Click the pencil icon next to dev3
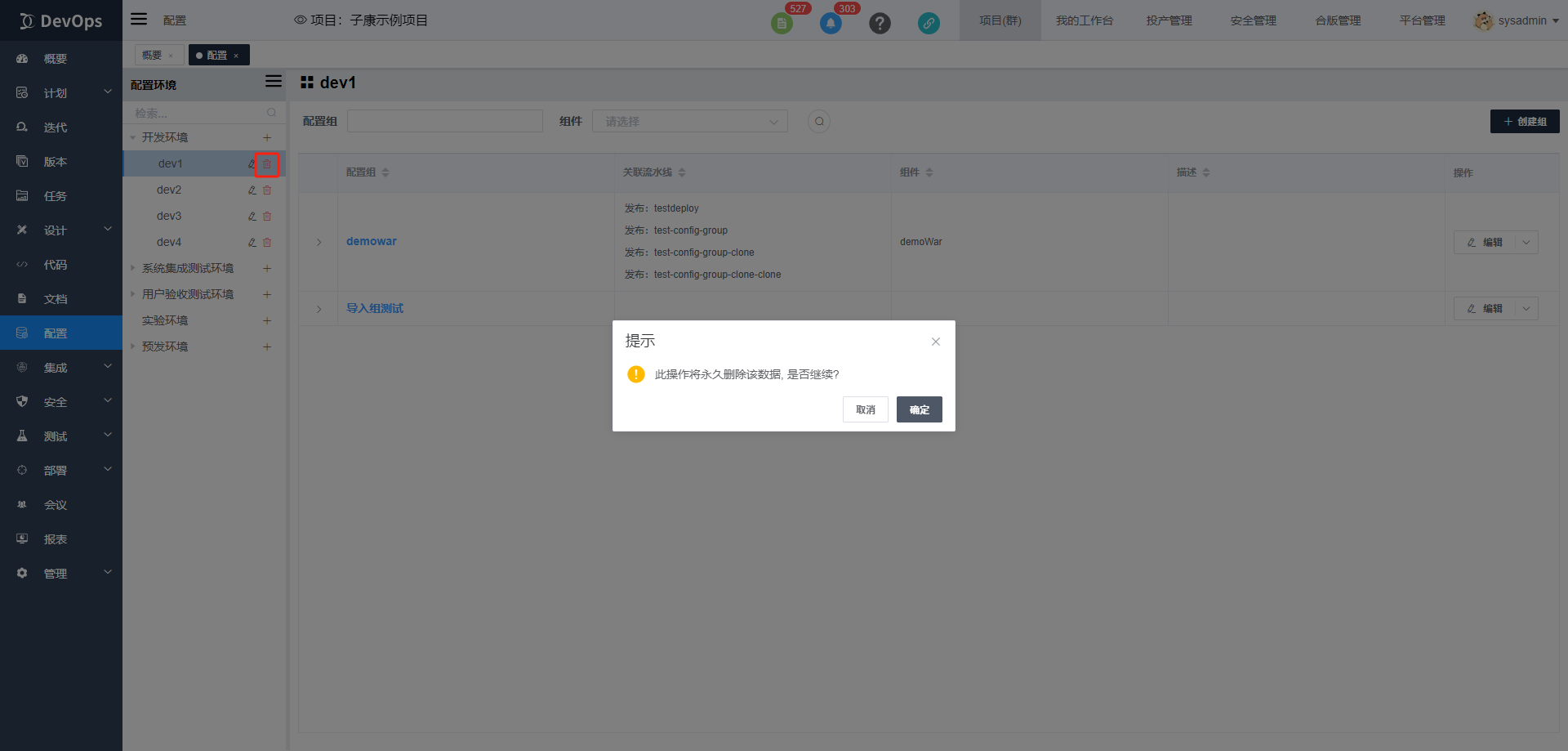The image size is (1568, 751). point(252,217)
